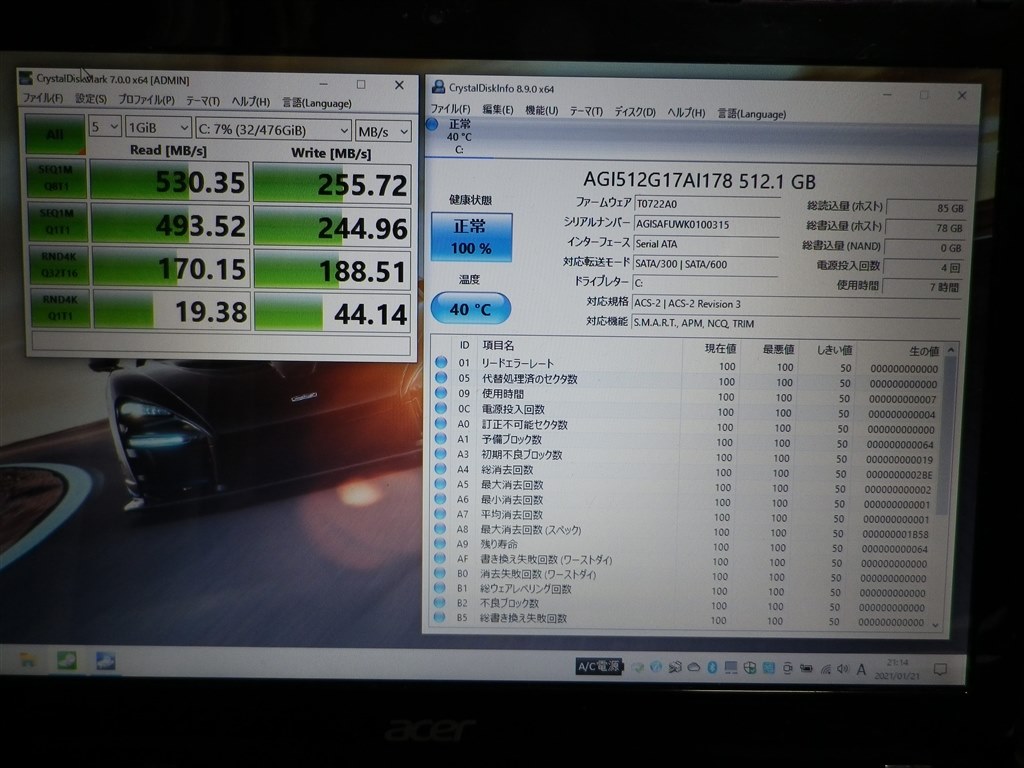The height and width of the screenshot is (768, 1024).
Task: Click the firmware field T0722A0
Action: pos(707,204)
